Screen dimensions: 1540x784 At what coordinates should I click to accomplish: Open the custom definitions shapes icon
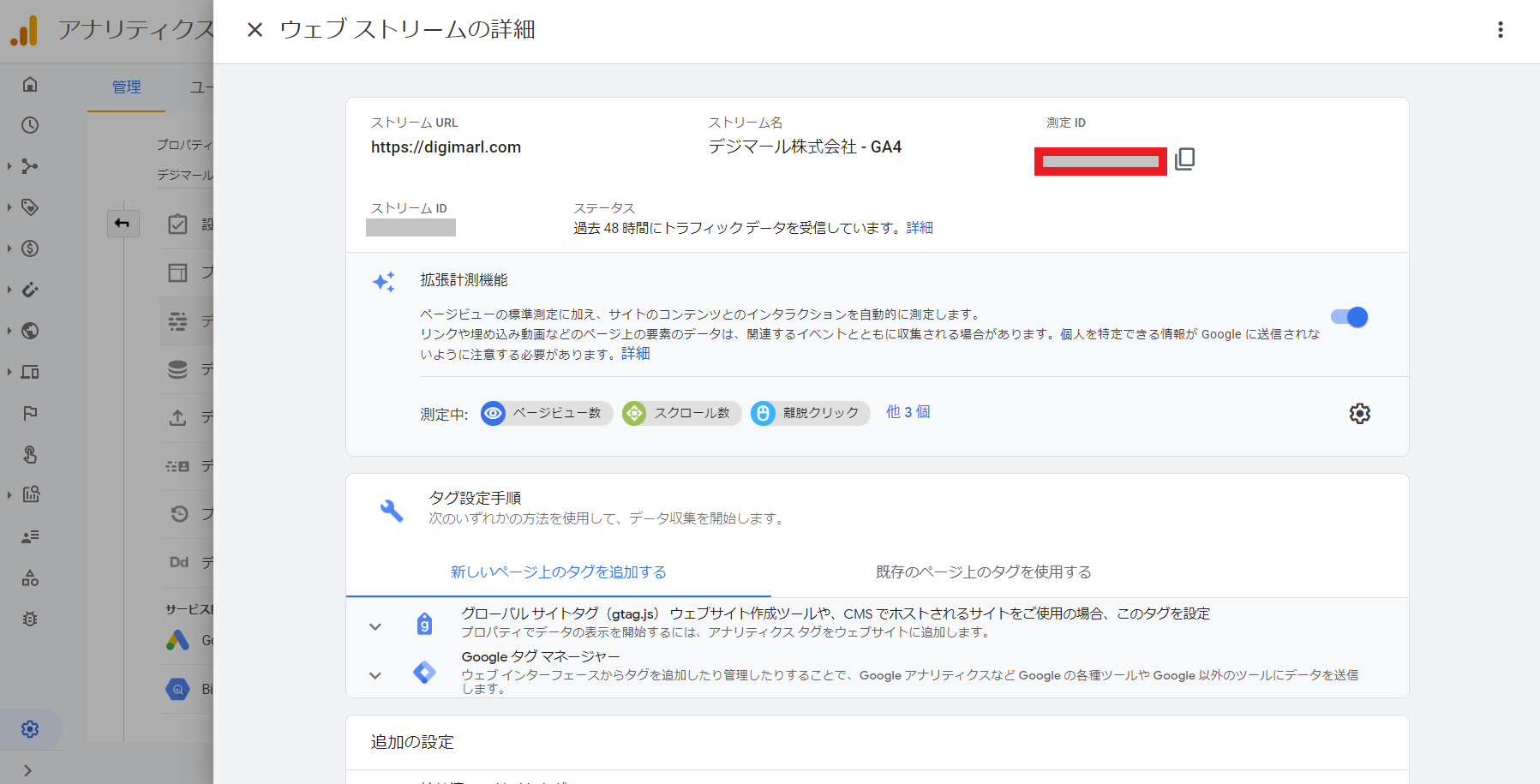point(30,578)
